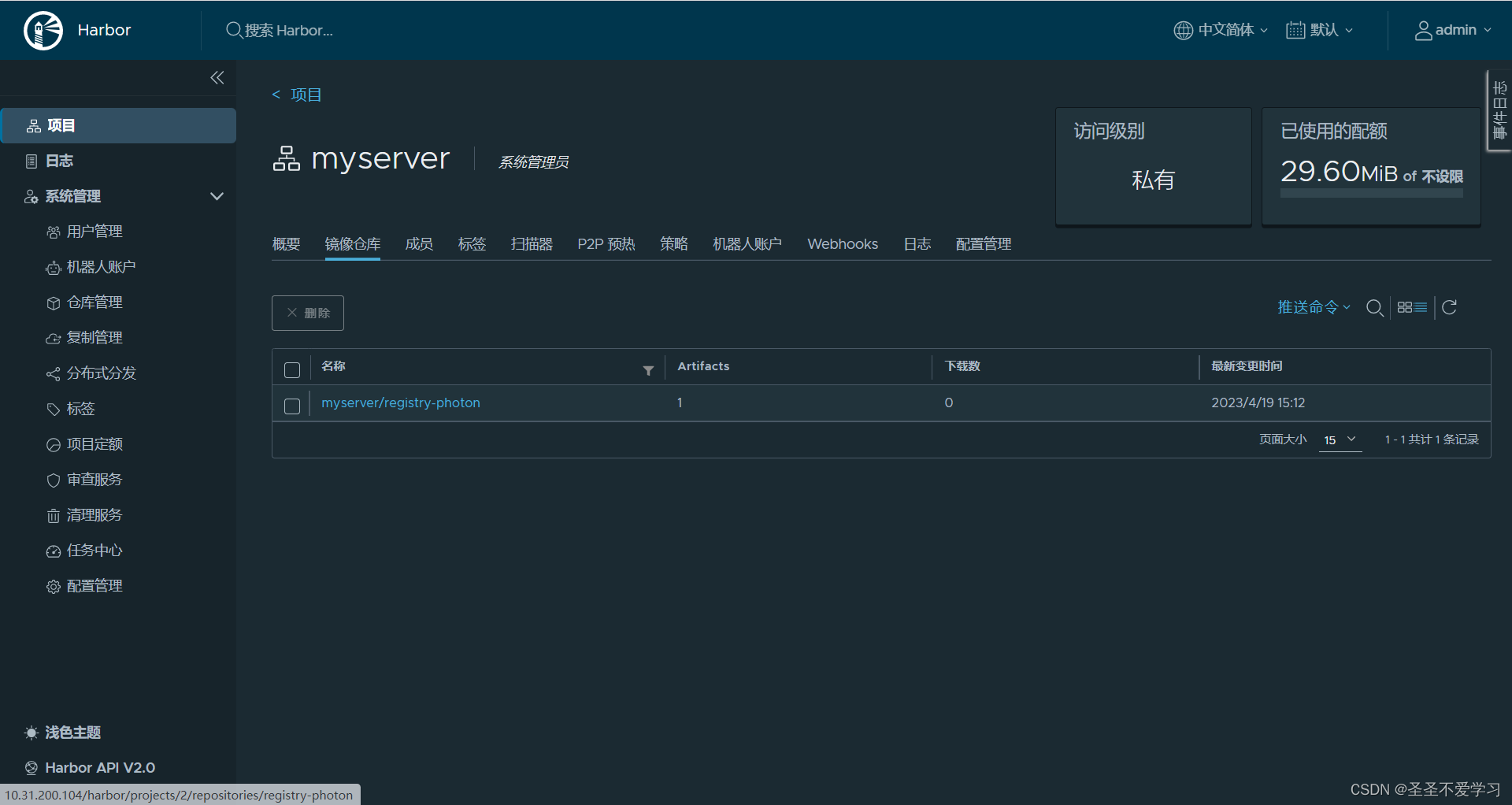This screenshot has width=1512, height=805.
Task: Open 复制管理 replication management
Action: [x=94, y=338]
